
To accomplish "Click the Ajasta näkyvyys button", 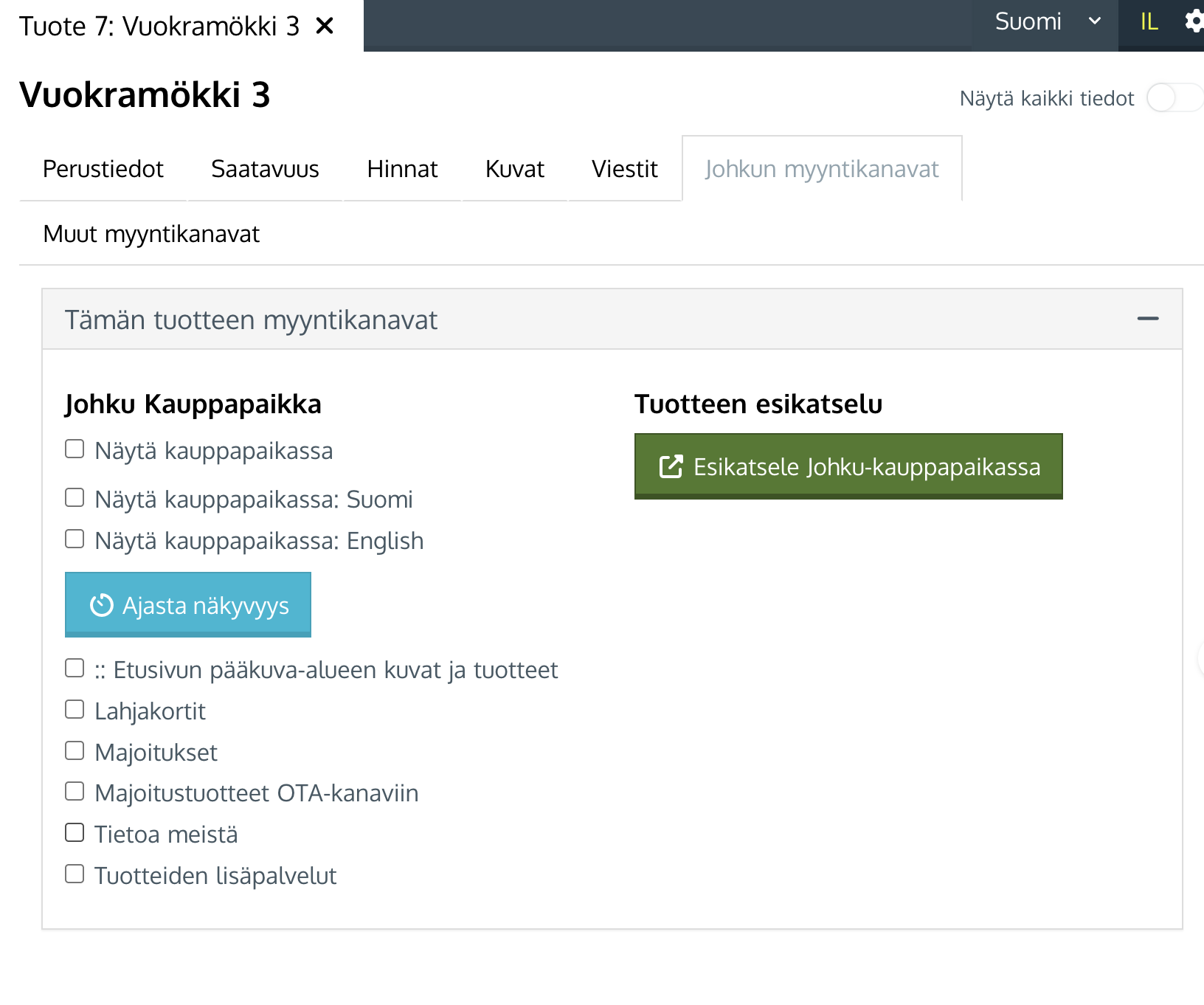I will (188, 604).
